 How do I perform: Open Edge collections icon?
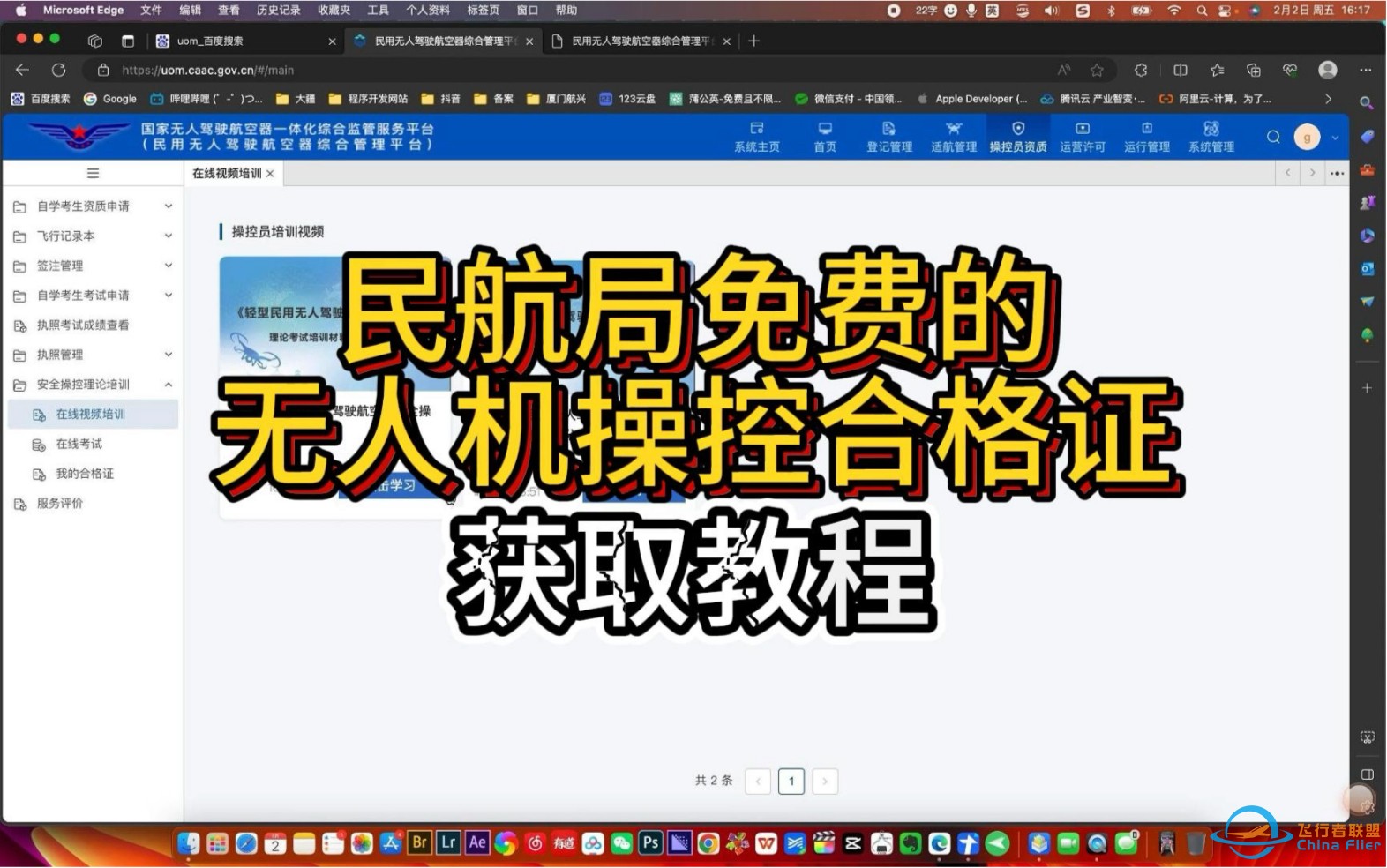(1254, 70)
